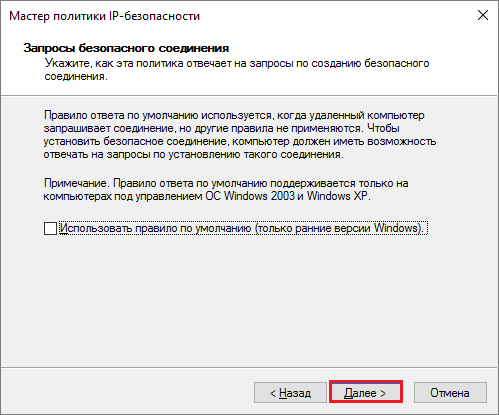This screenshot has height=415, width=499.
Task: Click the line starting 'установить безопасное соединение'
Action: pyautogui.click(x=240, y=141)
